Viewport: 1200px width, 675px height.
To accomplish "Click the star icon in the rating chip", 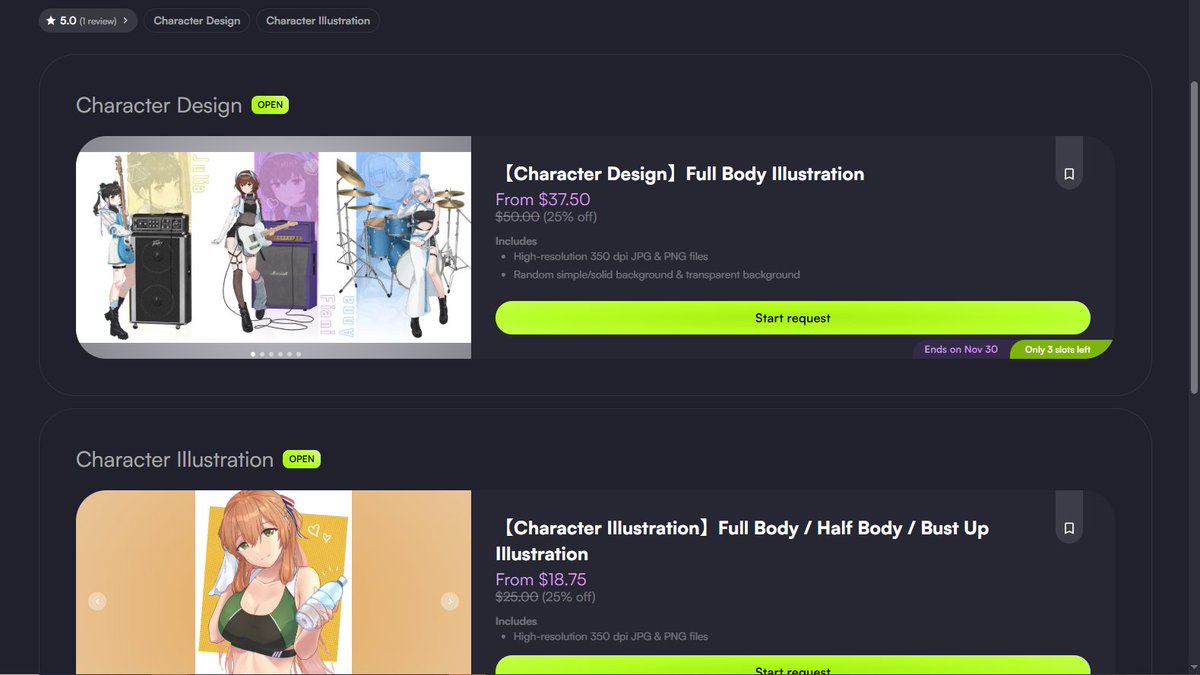I will 51,20.
